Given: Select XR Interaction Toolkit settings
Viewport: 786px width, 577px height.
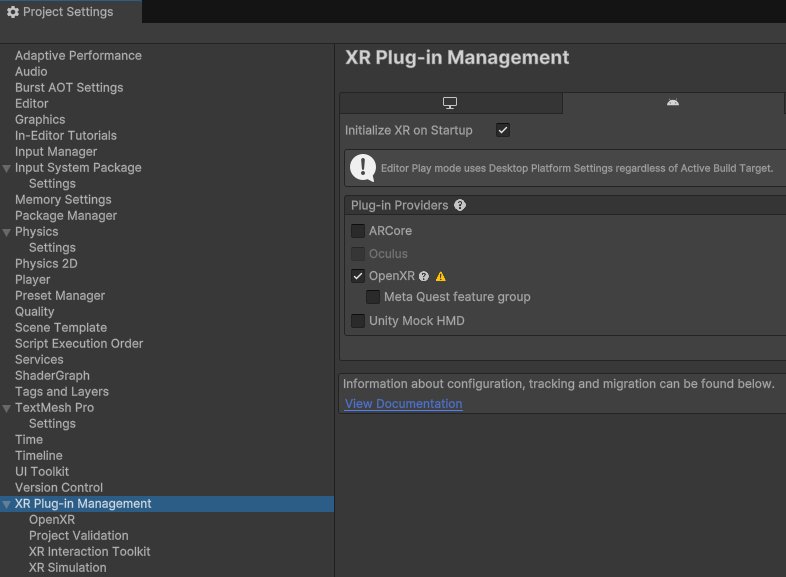Looking at the screenshot, I should coord(90,552).
